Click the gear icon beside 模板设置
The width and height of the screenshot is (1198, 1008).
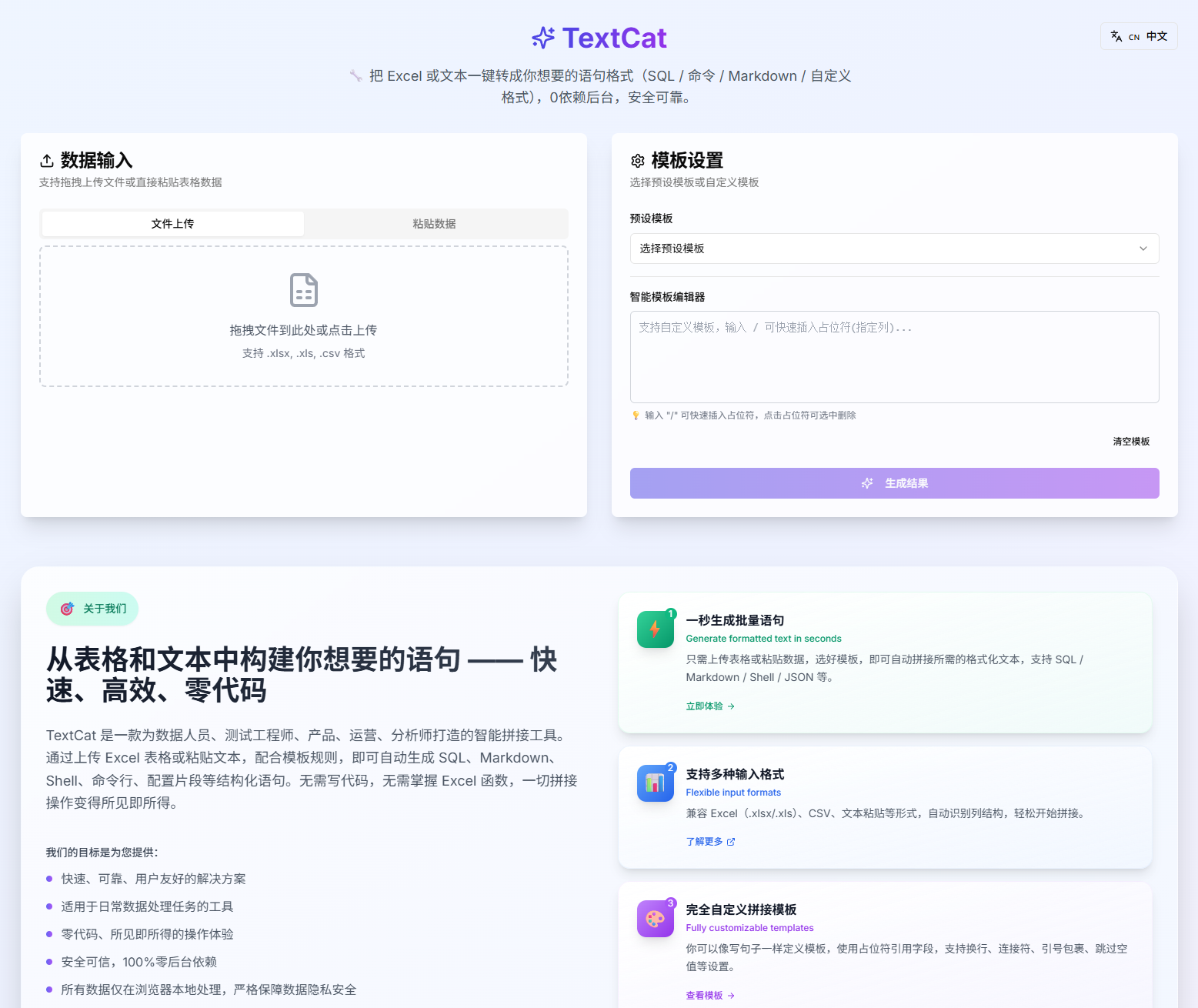(638, 161)
